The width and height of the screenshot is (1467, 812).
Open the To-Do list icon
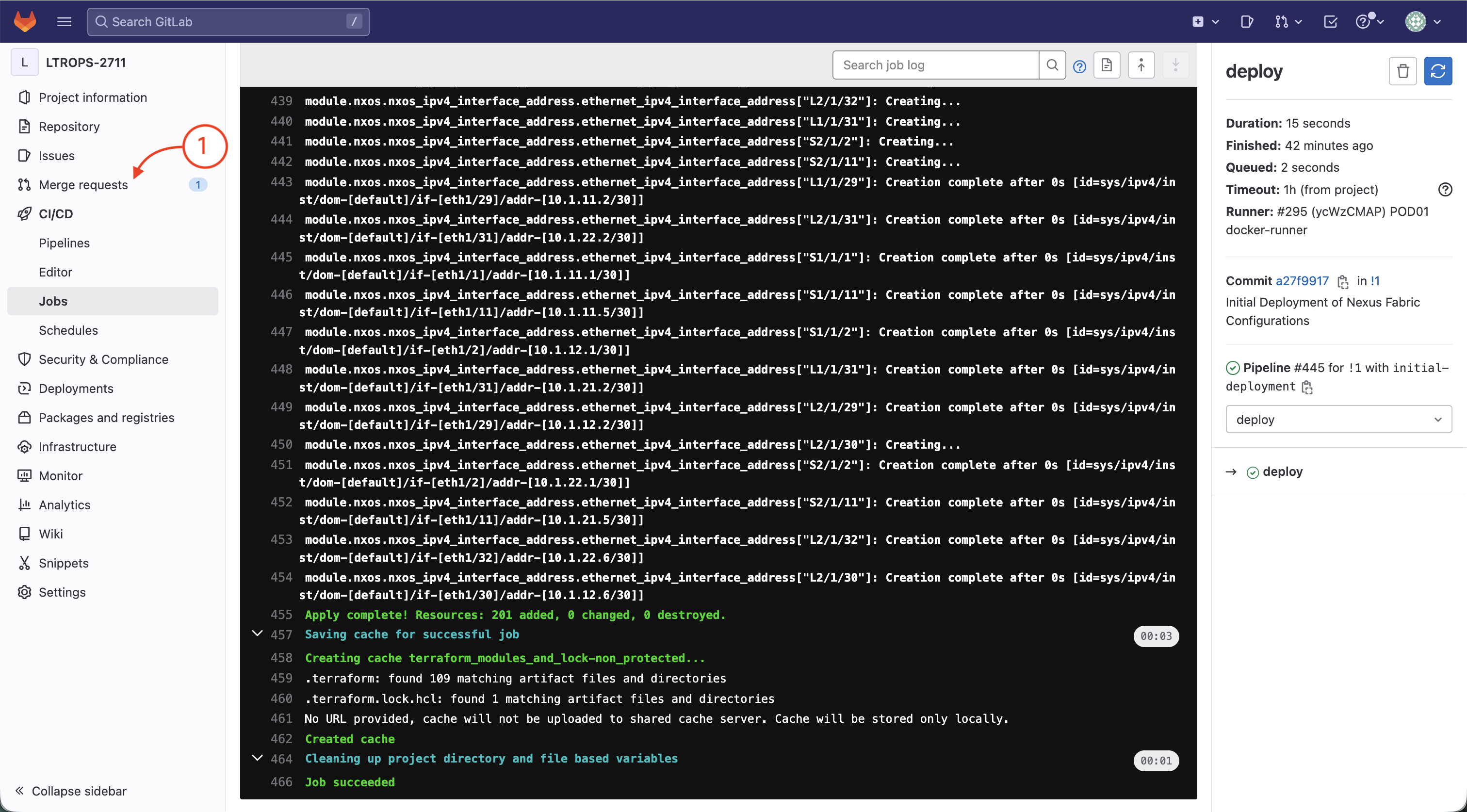point(1330,22)
